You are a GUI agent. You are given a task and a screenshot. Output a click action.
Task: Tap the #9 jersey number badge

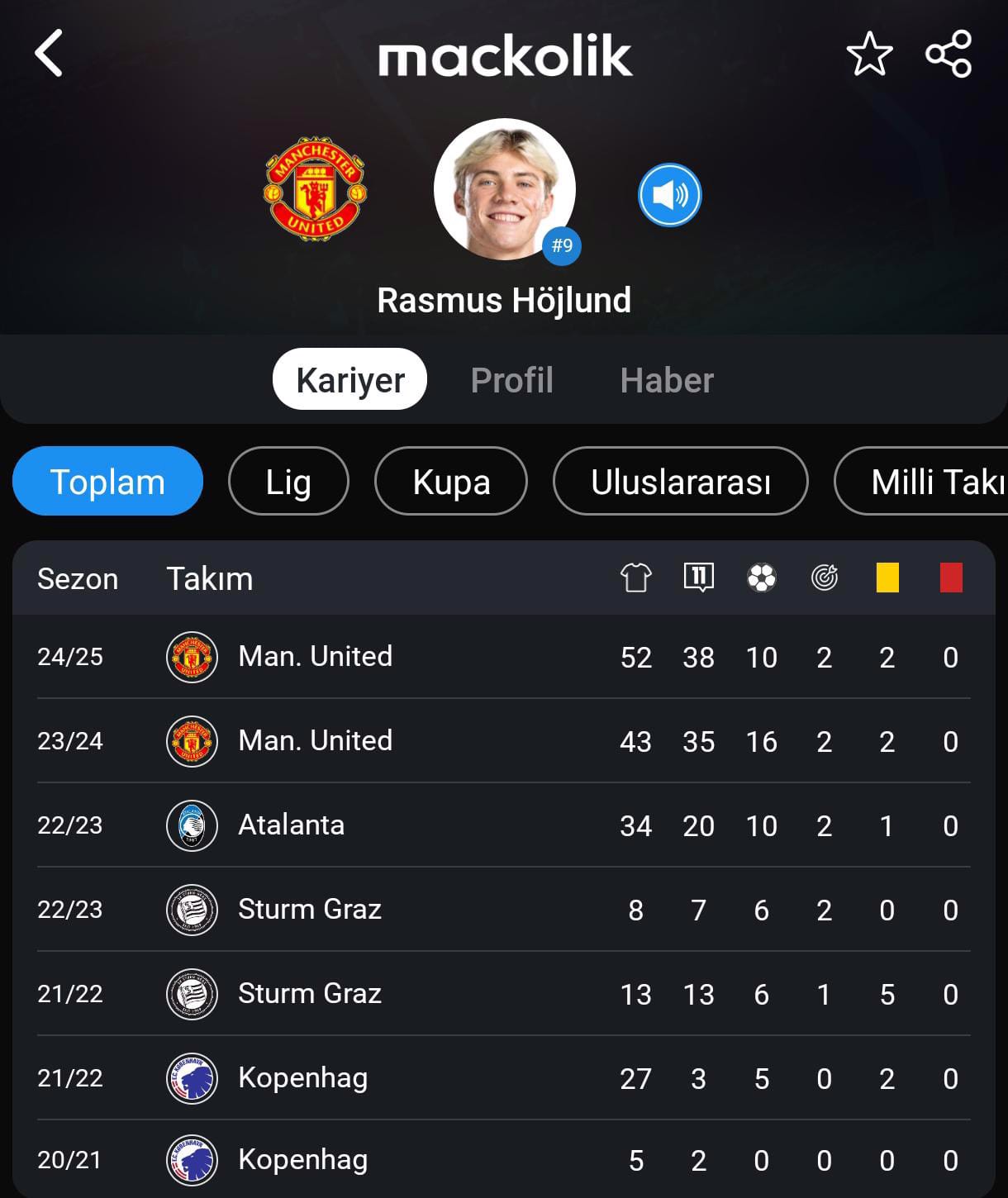pos(562,245)
